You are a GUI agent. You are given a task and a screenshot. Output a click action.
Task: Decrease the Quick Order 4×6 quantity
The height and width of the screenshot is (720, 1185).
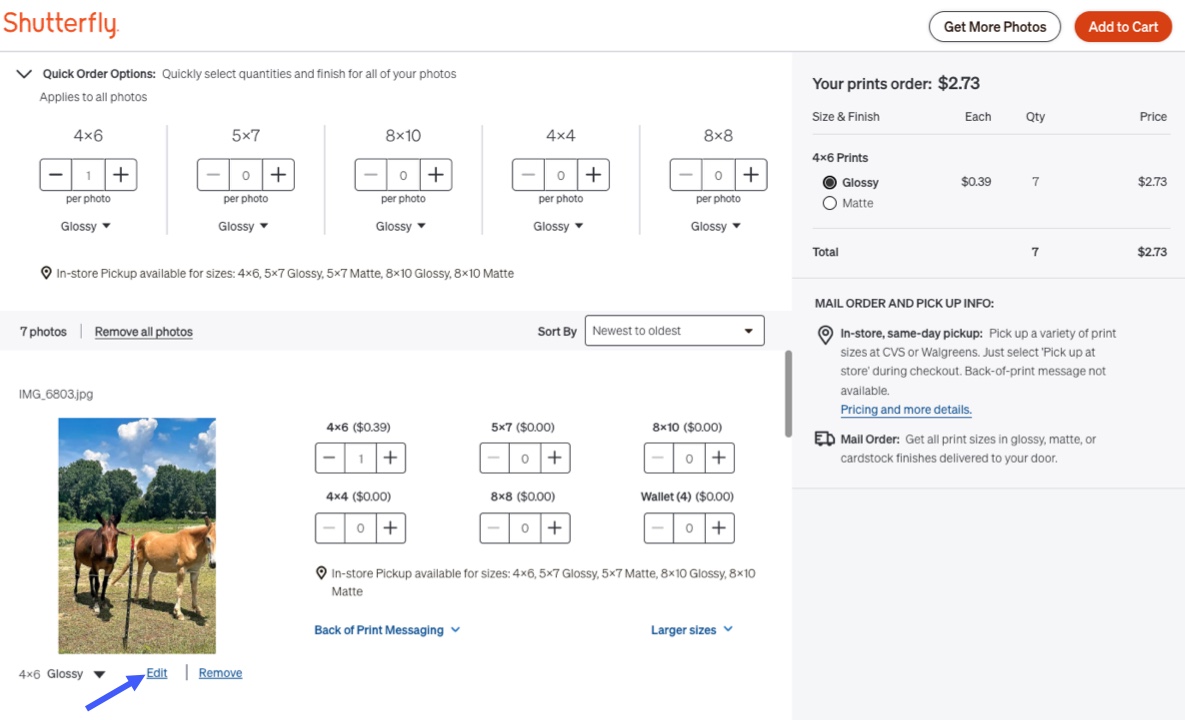[x=56, y=175]
